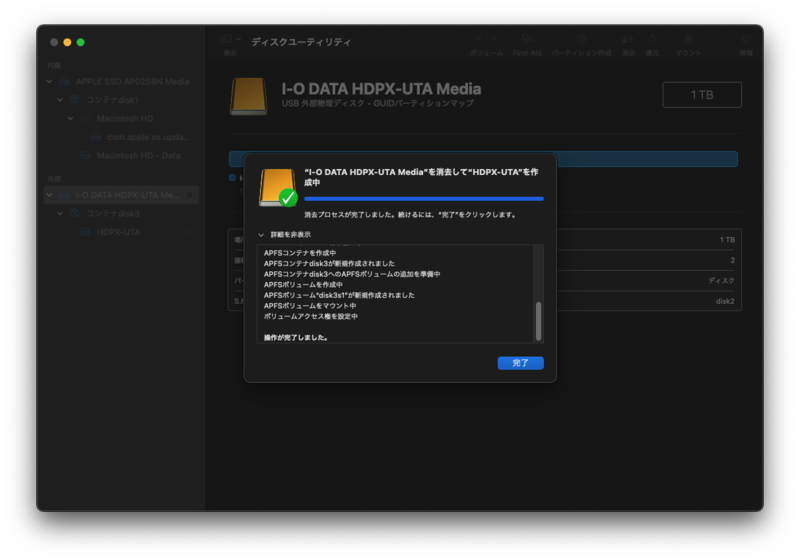Viewport: 800px width, 560px height.
Task: Click the remove volume minus icon
Action: coord(494,39)
